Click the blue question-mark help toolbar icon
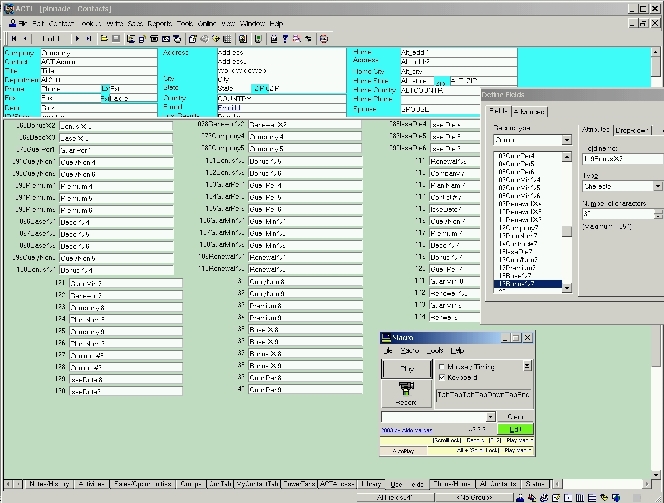This screenshot has height=503, width=664. (285, 39)
